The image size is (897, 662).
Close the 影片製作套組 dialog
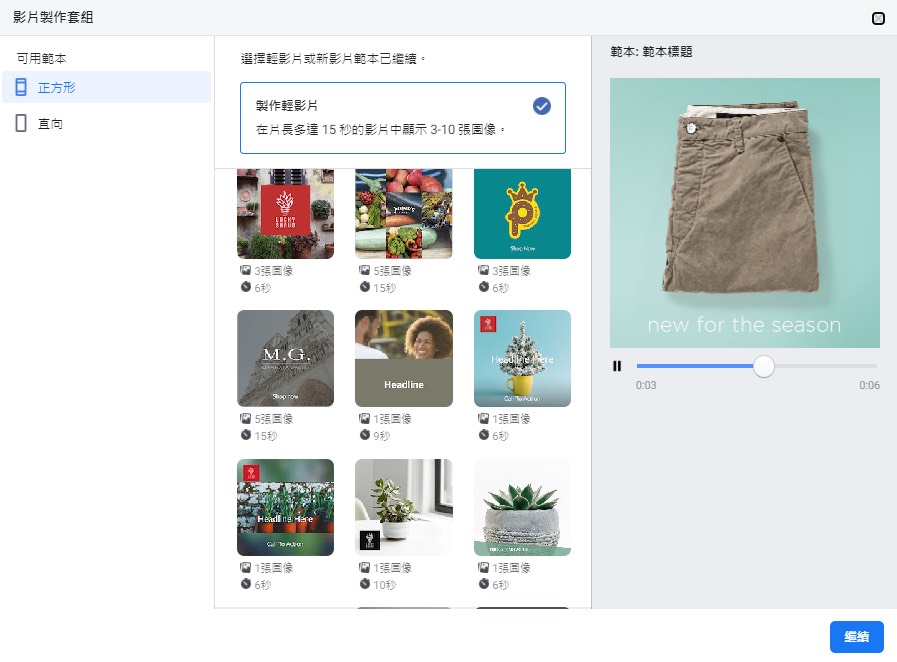[x=878, y=17]
